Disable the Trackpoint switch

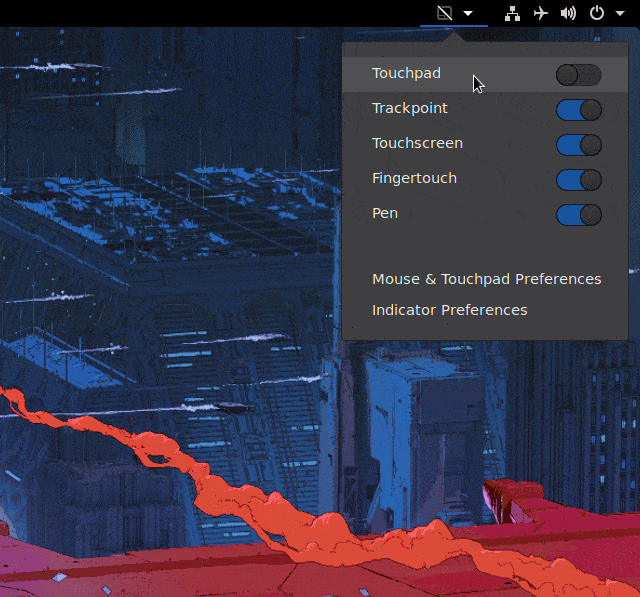578,110
